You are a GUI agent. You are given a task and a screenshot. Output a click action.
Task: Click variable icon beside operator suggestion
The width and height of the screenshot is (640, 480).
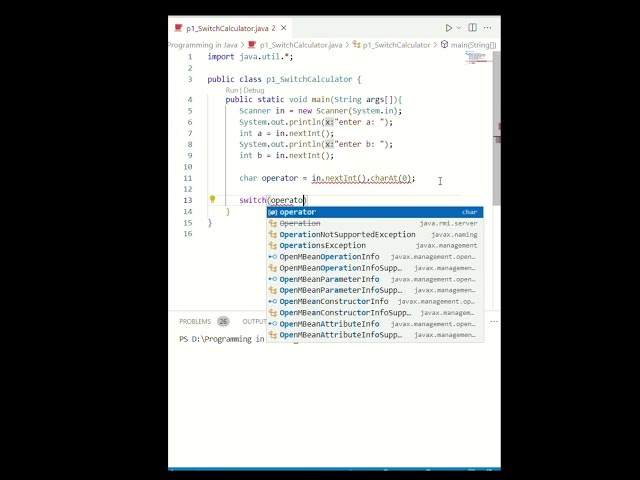(273, 212)
